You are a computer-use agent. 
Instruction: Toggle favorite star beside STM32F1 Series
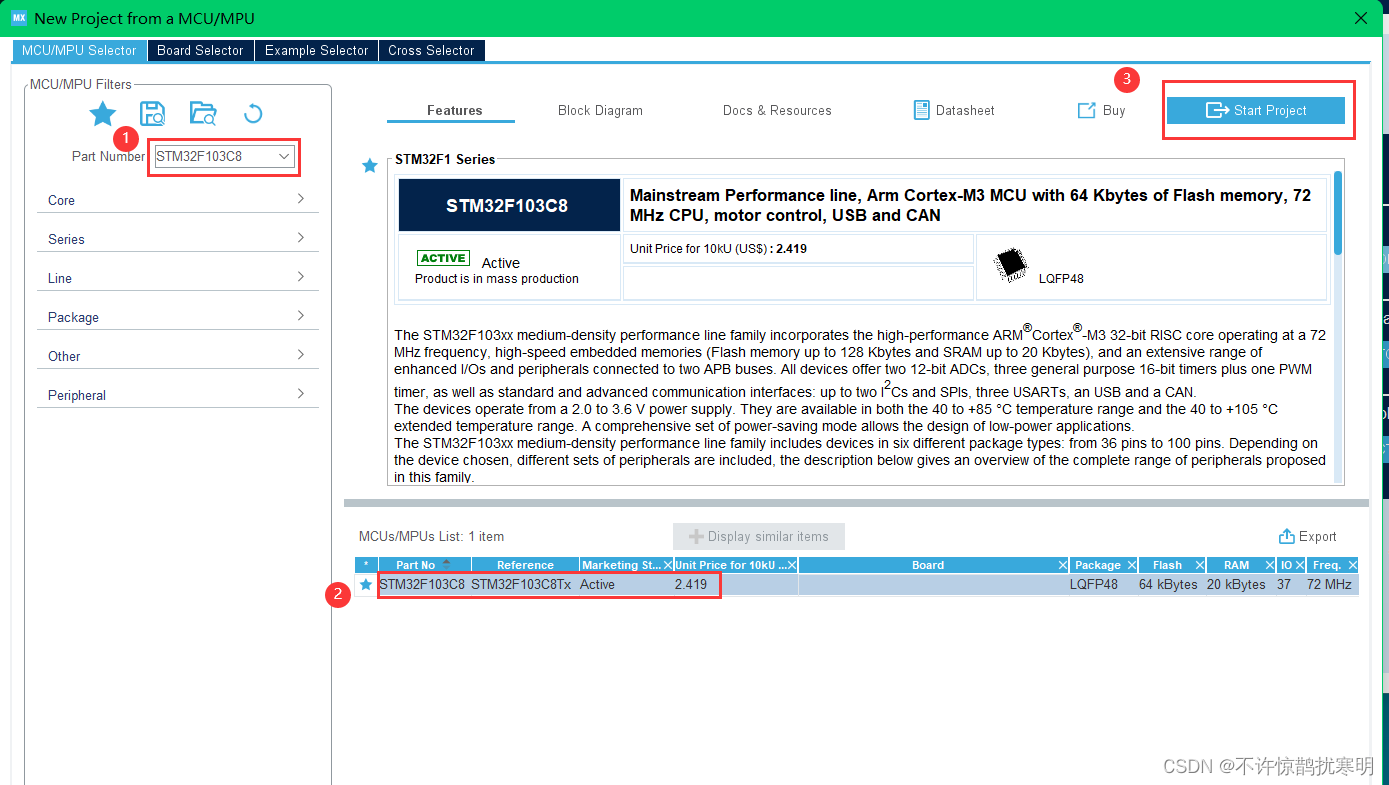pos(370,166)
